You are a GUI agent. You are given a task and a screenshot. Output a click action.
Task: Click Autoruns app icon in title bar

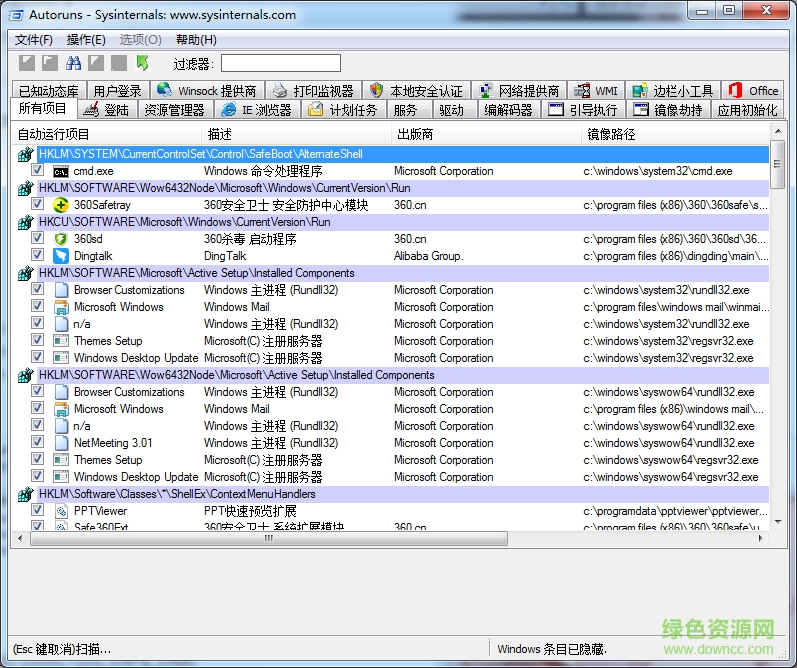(16, 15)
